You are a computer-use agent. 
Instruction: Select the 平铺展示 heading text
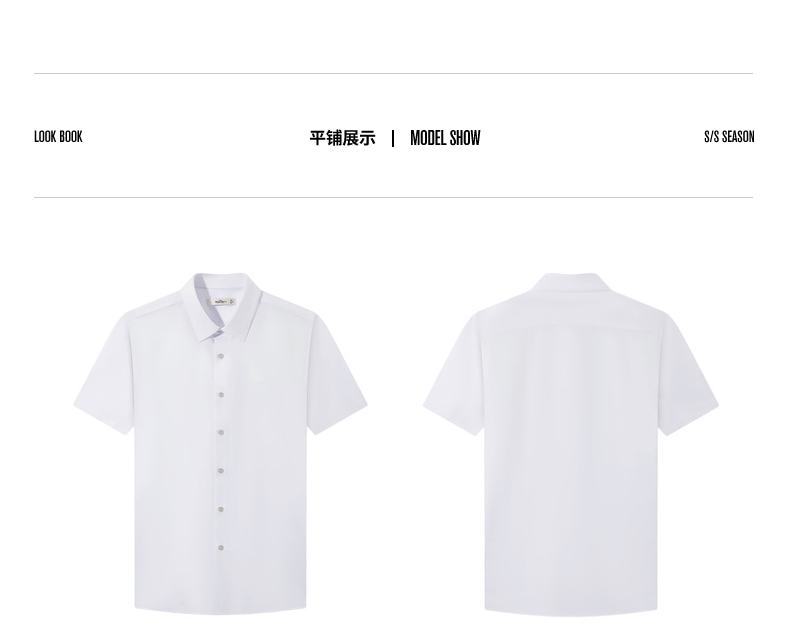343,138
